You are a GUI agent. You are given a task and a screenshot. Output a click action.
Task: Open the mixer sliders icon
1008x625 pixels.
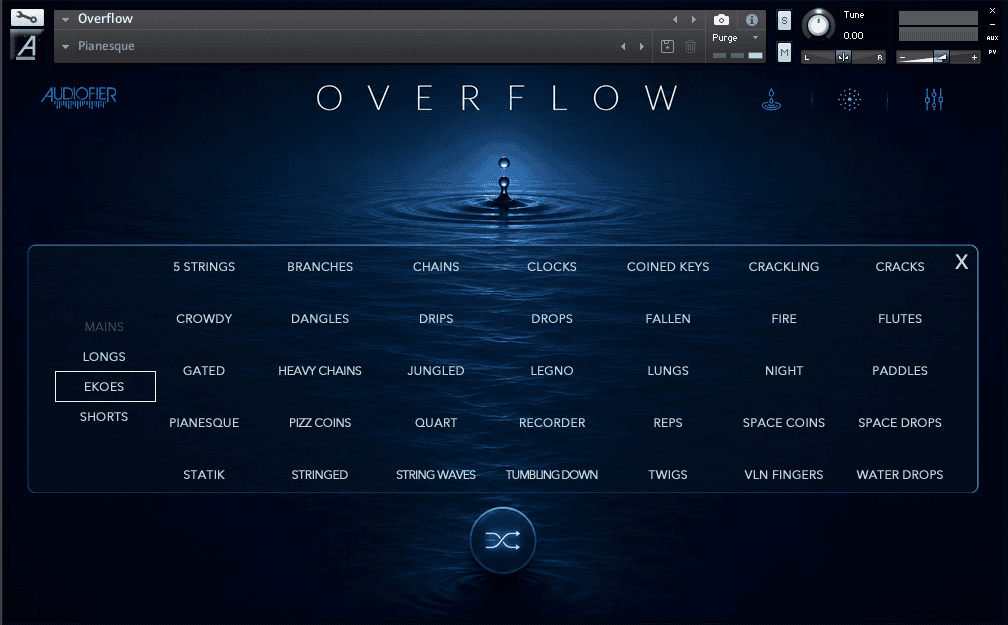tap(933, 99)
